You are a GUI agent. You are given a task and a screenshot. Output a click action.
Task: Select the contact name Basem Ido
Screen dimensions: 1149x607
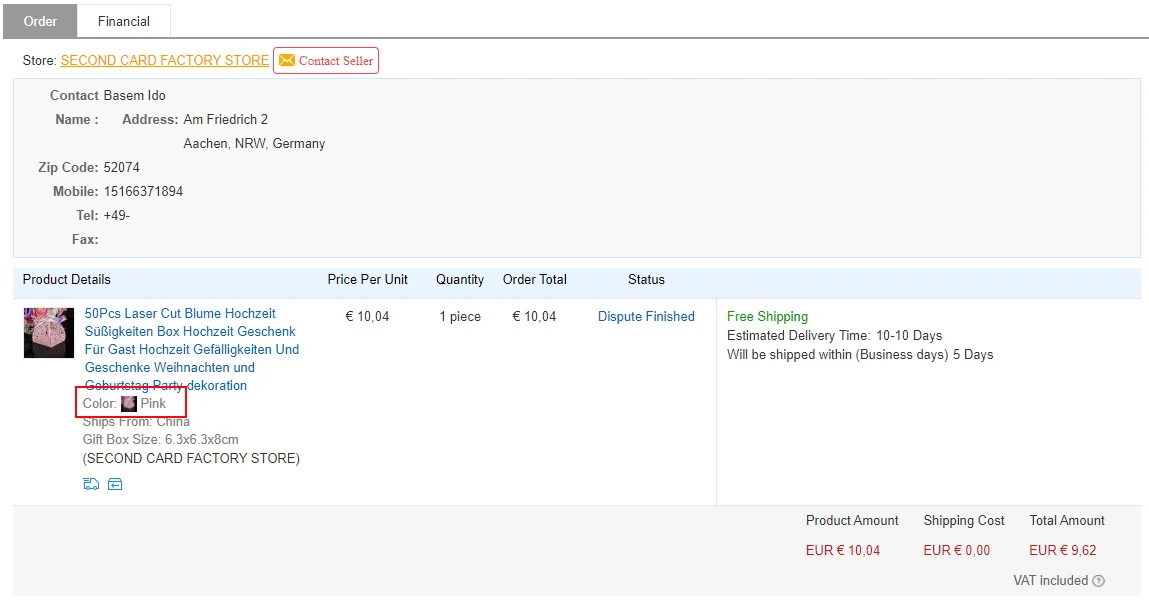(135, 95)
